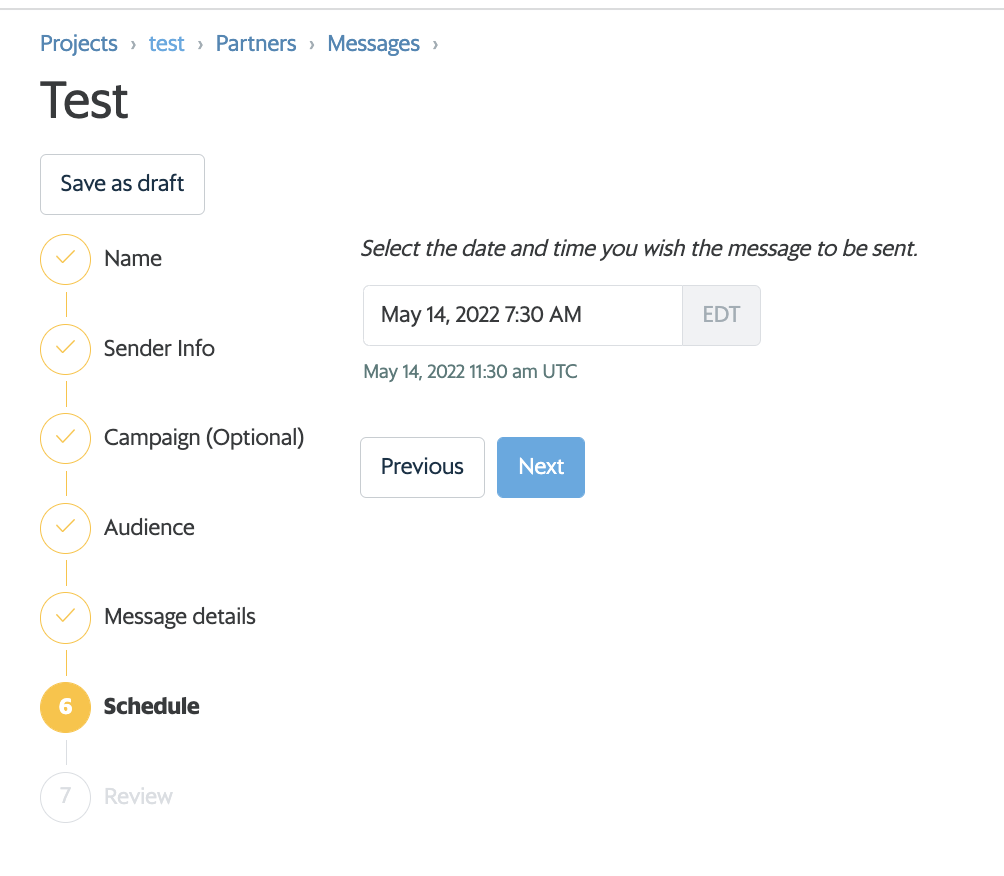Navigate to Messages breadcrumb
The width and height of the screenshot is (1004, 876).
click(373, 44)
